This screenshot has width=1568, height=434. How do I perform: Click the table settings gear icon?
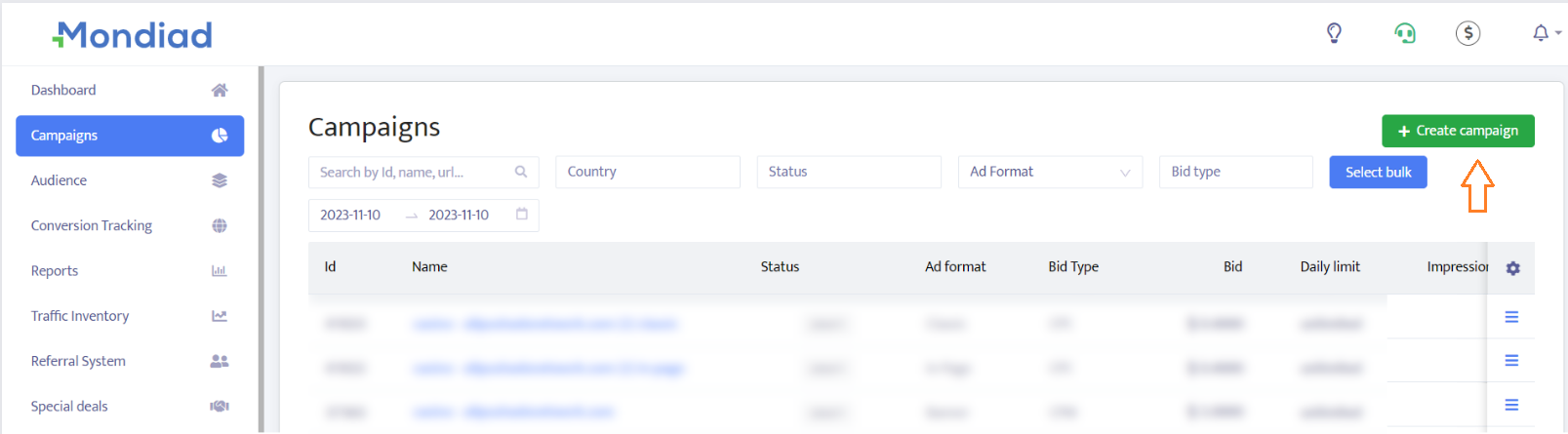point(1512,268)
